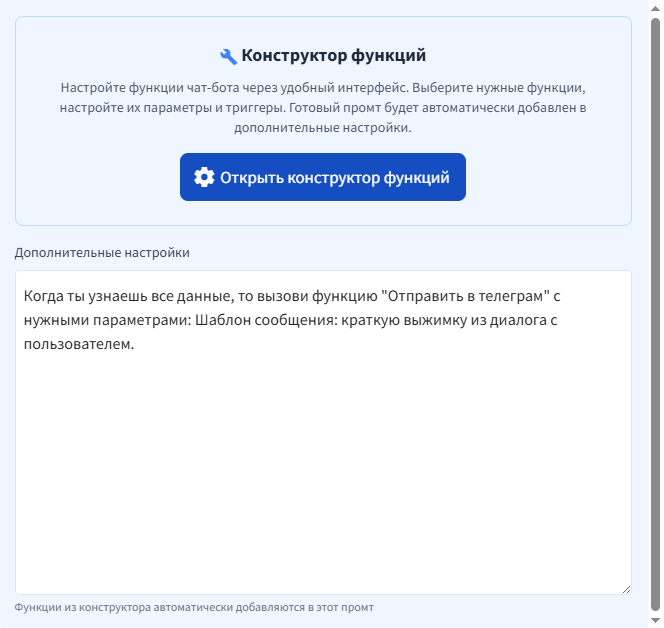Click the hint text below the text area
This screenshot has width=664, height=628.
pos(194,607)
